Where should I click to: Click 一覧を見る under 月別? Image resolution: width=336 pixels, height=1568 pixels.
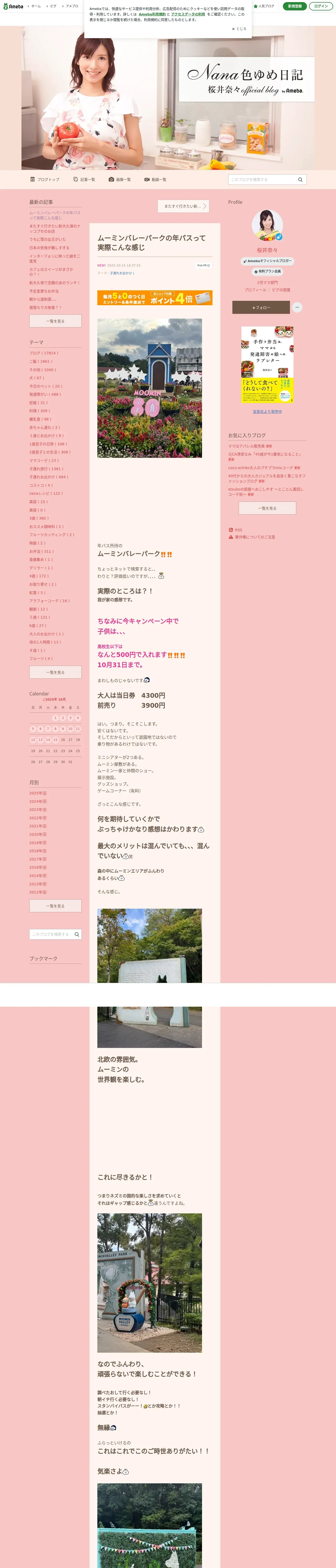coord(55,906)
